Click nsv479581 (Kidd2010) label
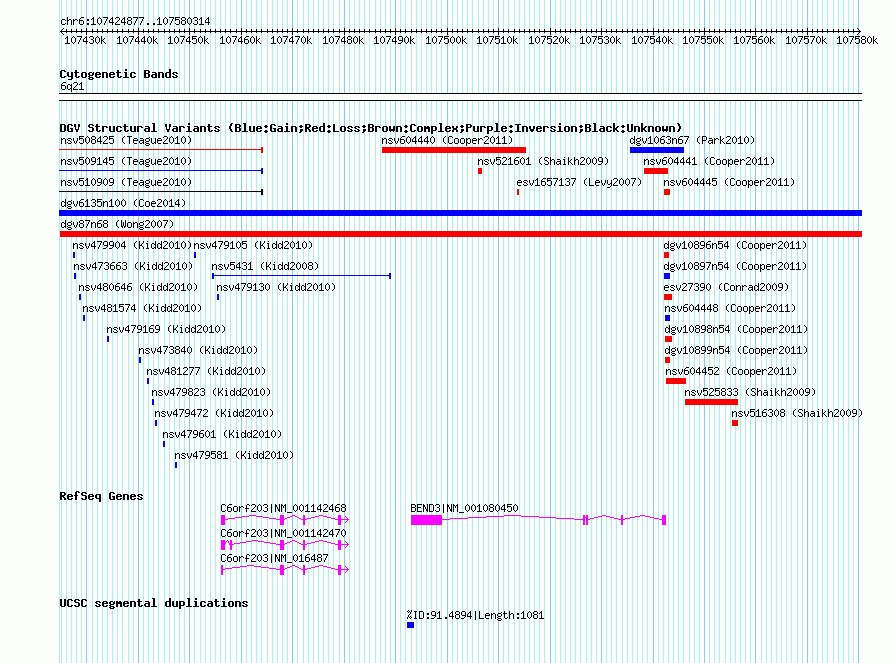This screenshot has height=663, width=890. point(234,455)
